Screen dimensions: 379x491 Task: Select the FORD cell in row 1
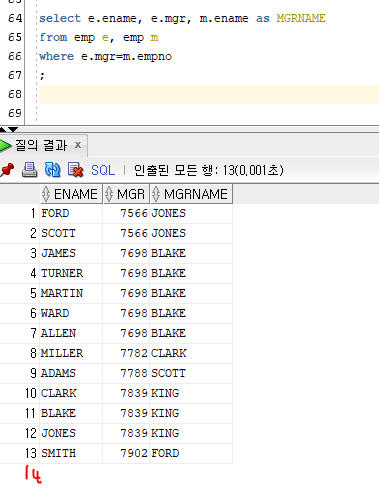pos(71,213)
